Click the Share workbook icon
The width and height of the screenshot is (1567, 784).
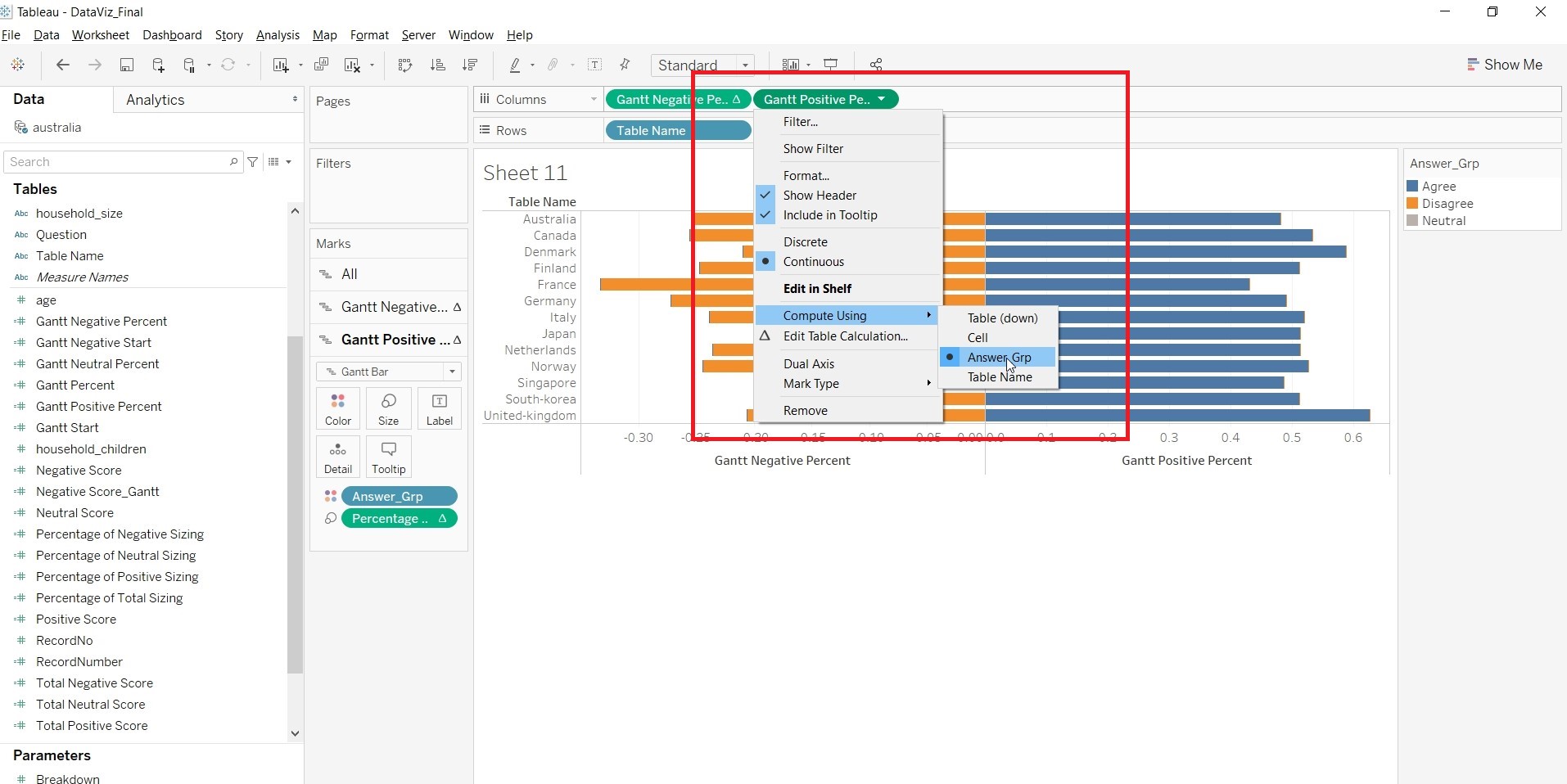(876, 65)
